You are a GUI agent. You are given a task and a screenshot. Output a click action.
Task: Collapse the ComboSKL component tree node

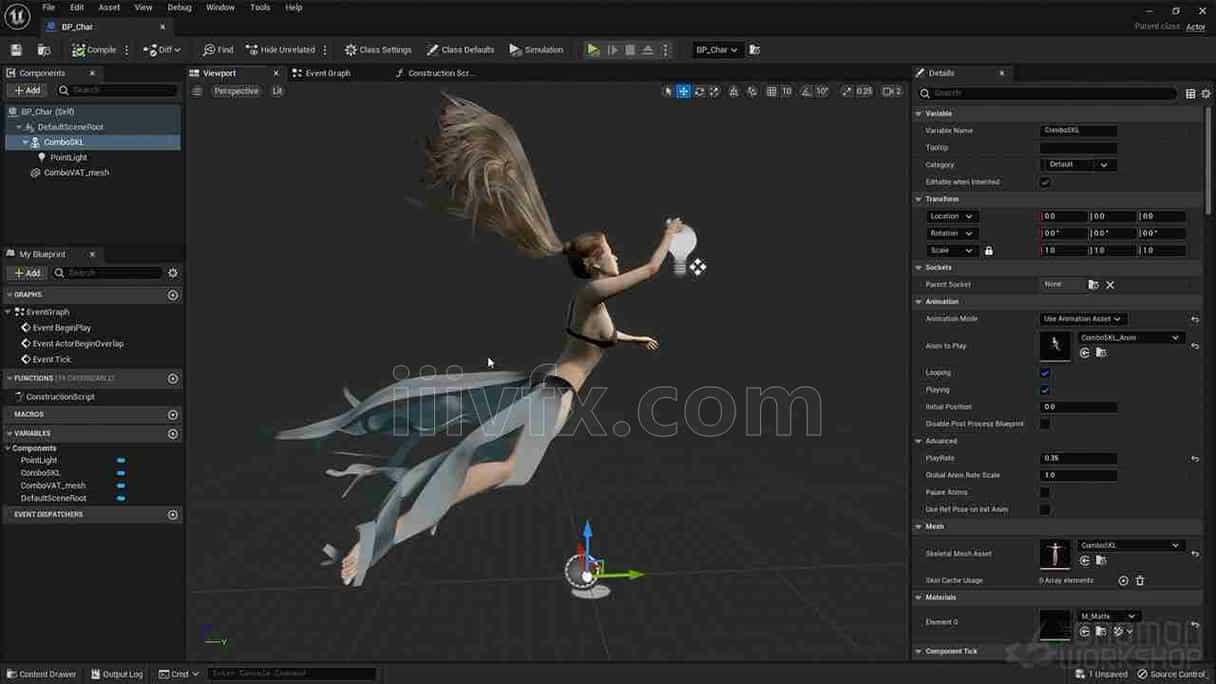point(26,142)
